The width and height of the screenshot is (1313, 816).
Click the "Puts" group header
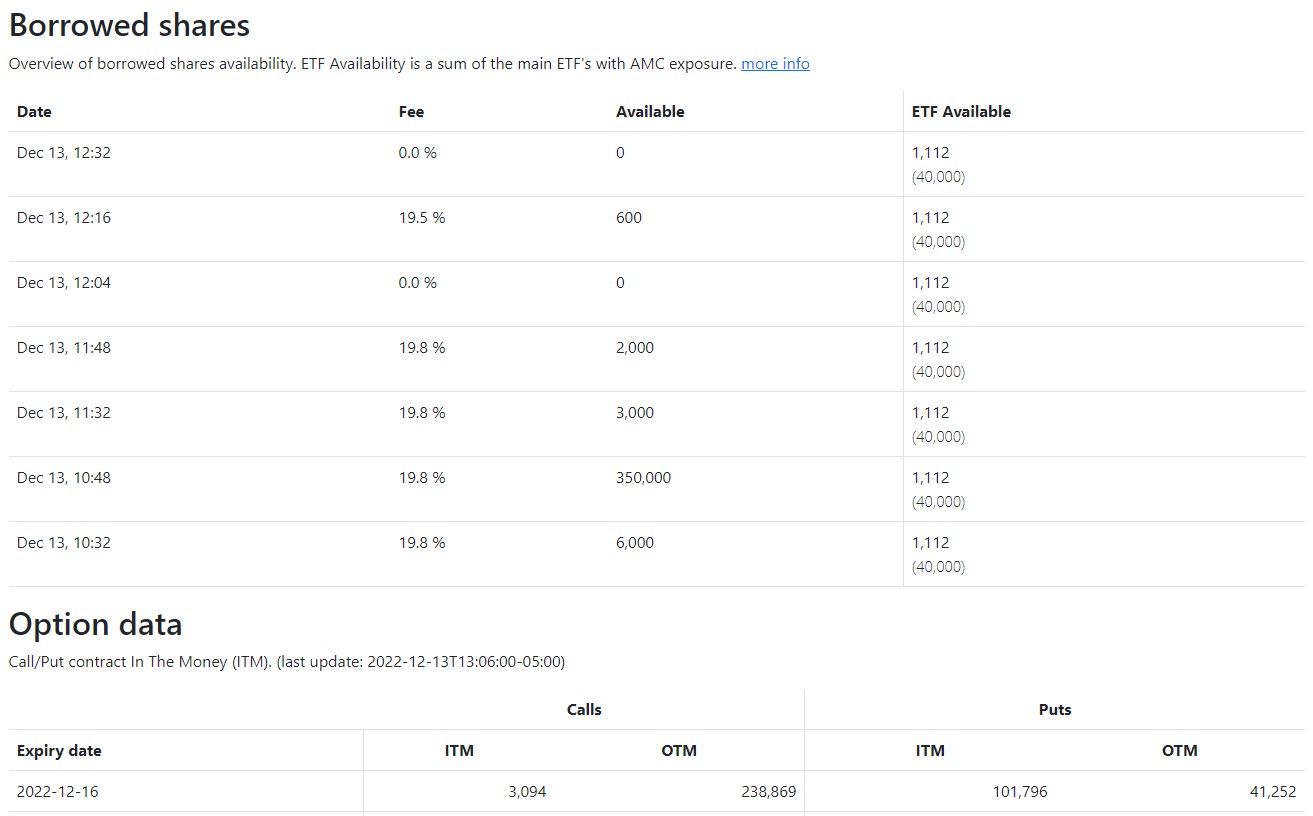[x=1055, y=710]
